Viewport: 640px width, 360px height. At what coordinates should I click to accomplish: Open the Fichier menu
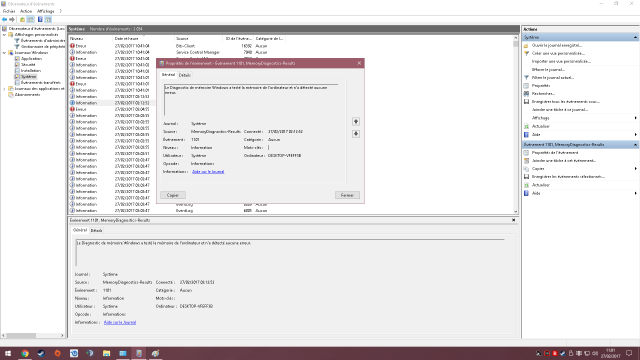(9, 11)
